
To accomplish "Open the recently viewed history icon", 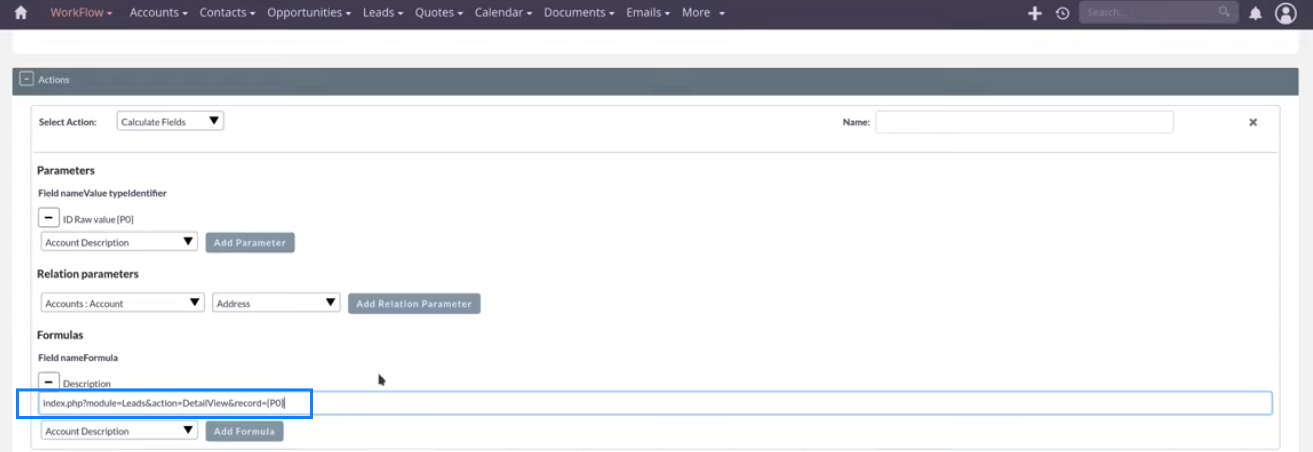I will click(1062, 13).
